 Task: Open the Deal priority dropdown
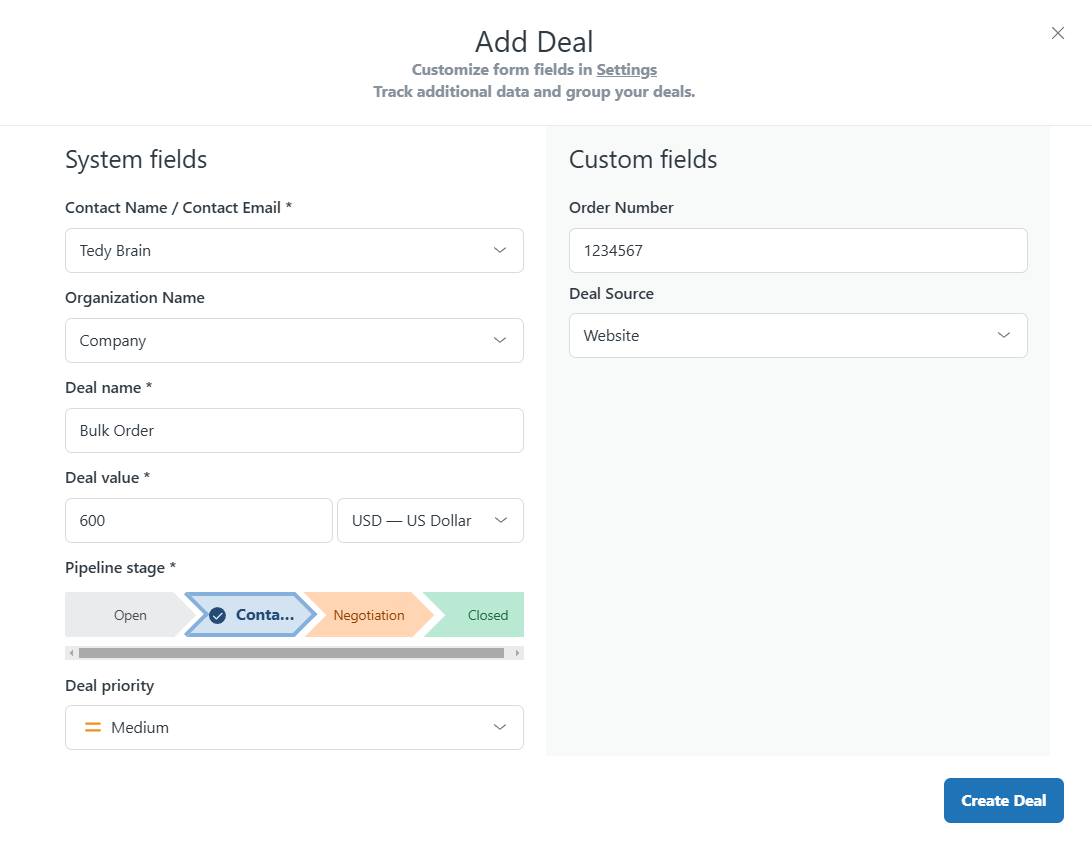[x=294, y=727]
